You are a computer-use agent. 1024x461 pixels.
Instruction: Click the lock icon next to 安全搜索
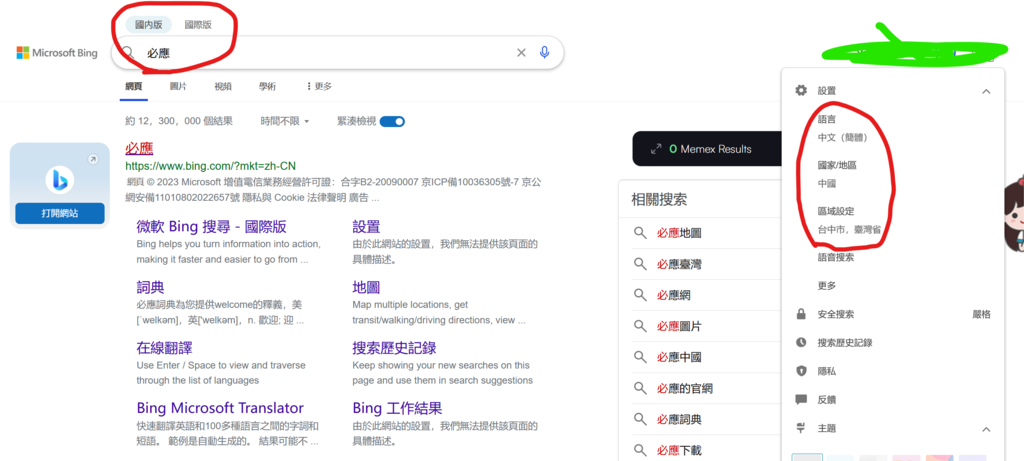[801, 314]
